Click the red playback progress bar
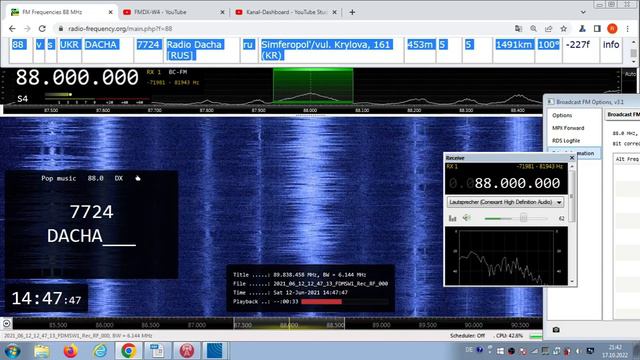This screenshot has height=360, width=640. [x=322, y=302]
